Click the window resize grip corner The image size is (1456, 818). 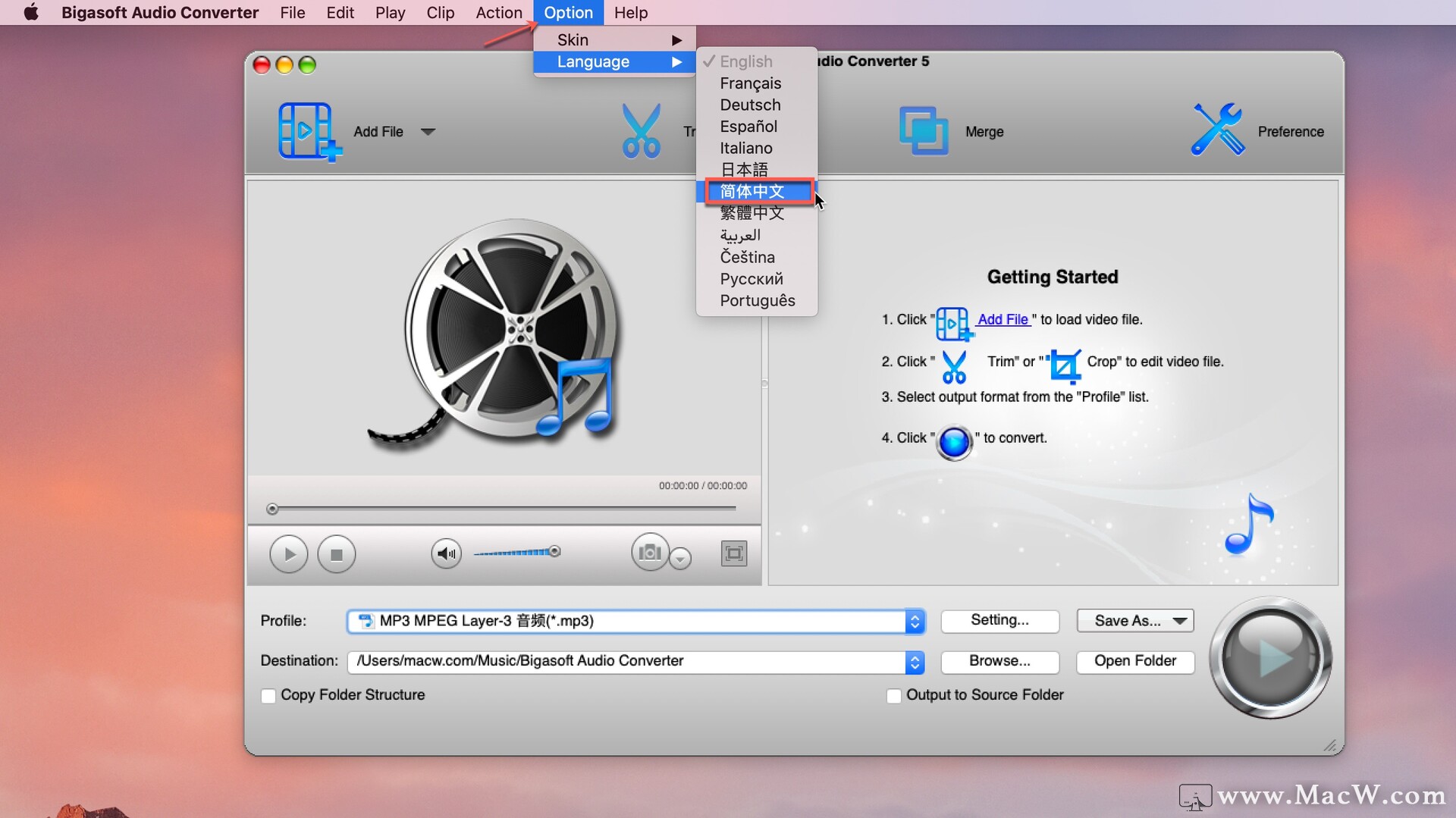coord(1330,745)
